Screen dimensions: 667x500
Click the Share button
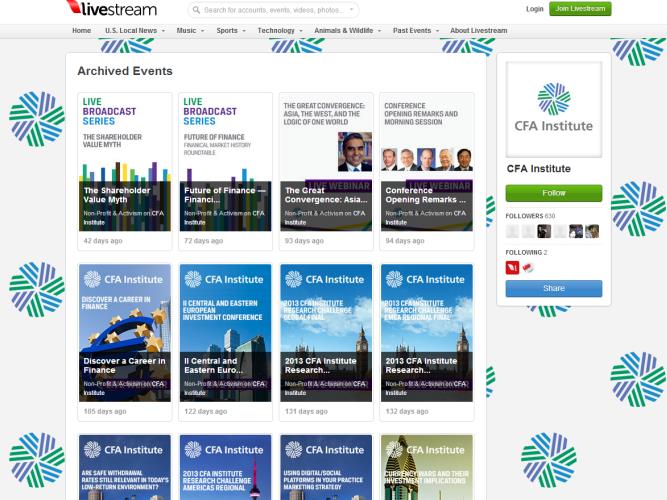pos(553,289)
